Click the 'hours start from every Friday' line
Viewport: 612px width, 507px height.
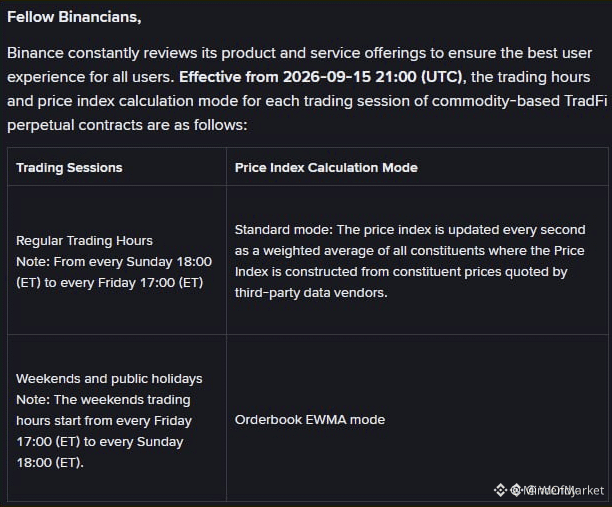104,421
